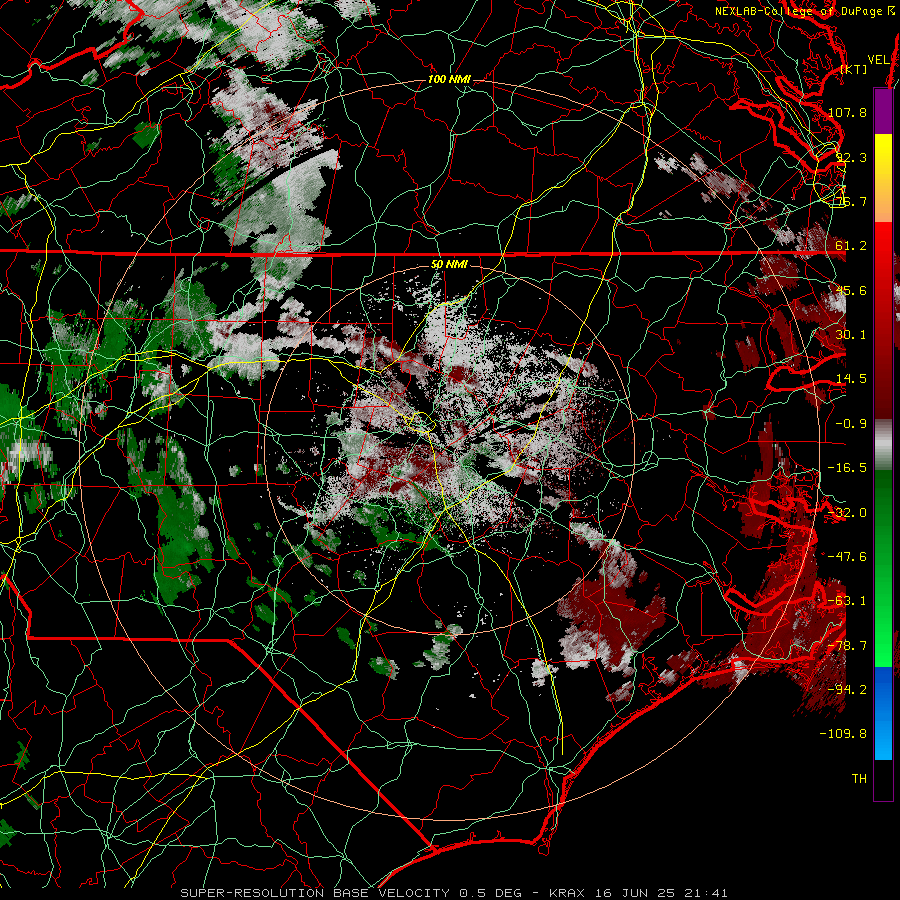
Task: Click the -63.1 legend value
Action: coord(847,601)
